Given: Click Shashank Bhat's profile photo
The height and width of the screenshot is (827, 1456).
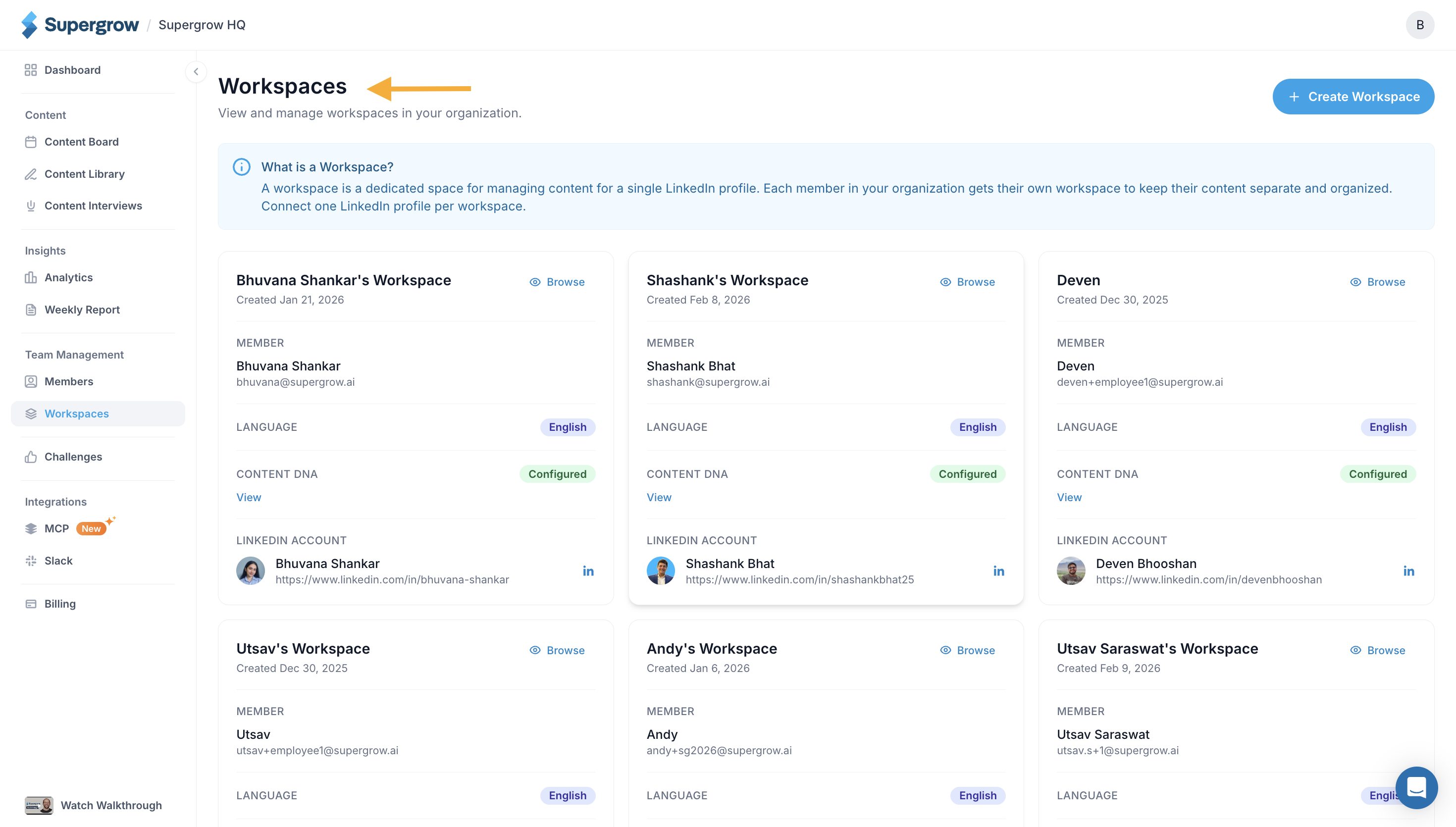Looking at the screenshot, I should [661, 571].
